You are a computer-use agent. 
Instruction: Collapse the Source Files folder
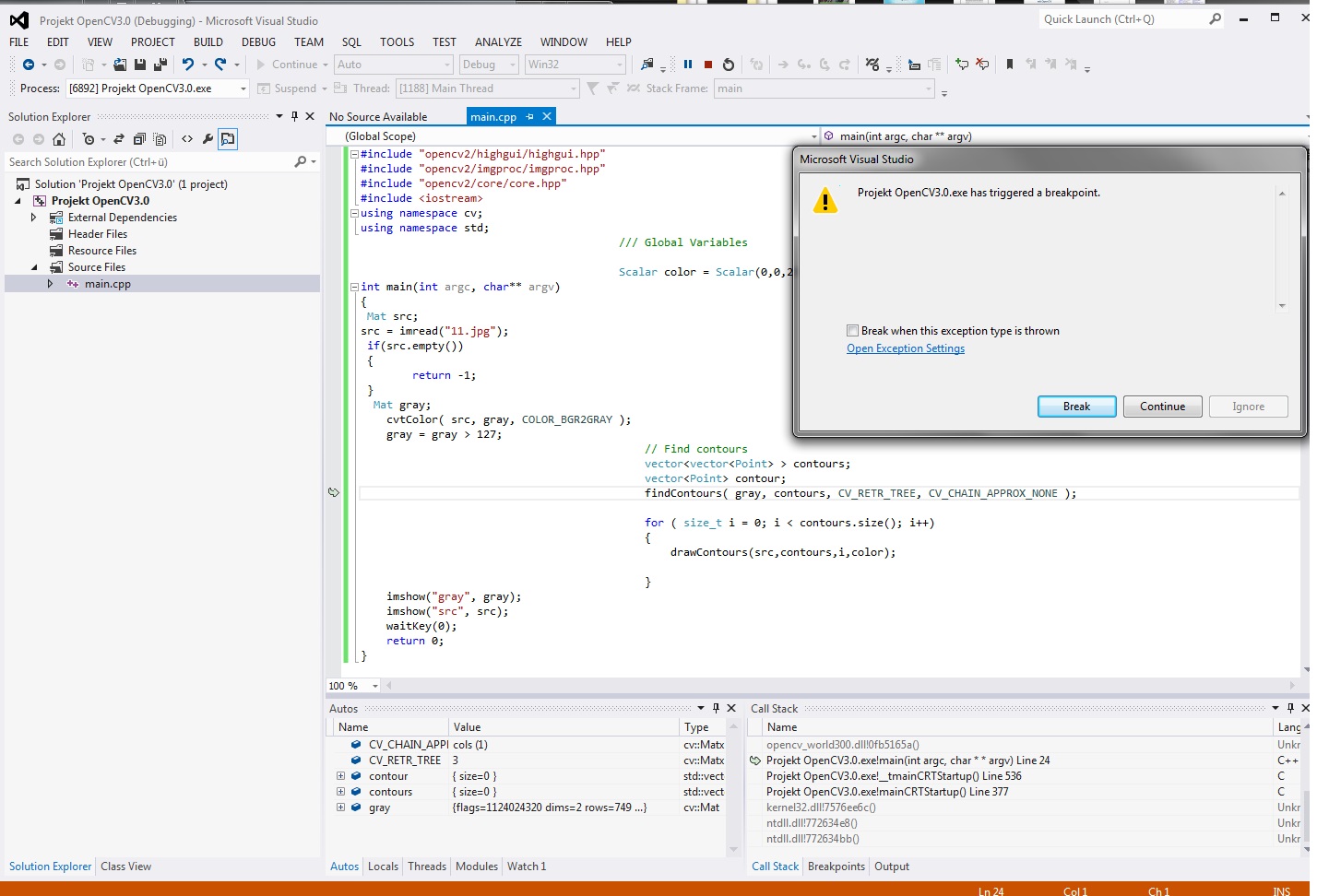[34, 267]
